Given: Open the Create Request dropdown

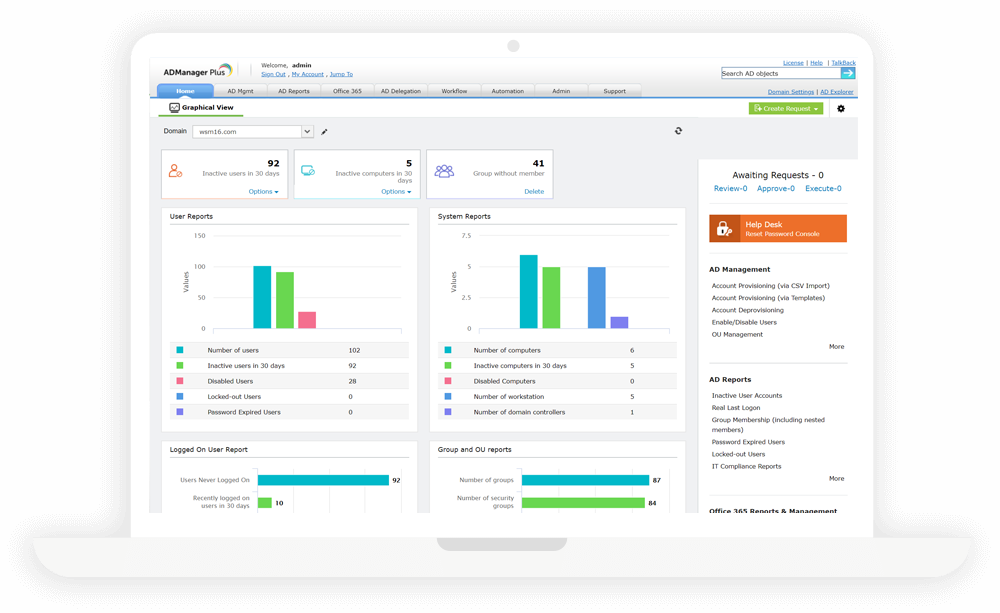Looking at the screenshot, I should (786, 108).
